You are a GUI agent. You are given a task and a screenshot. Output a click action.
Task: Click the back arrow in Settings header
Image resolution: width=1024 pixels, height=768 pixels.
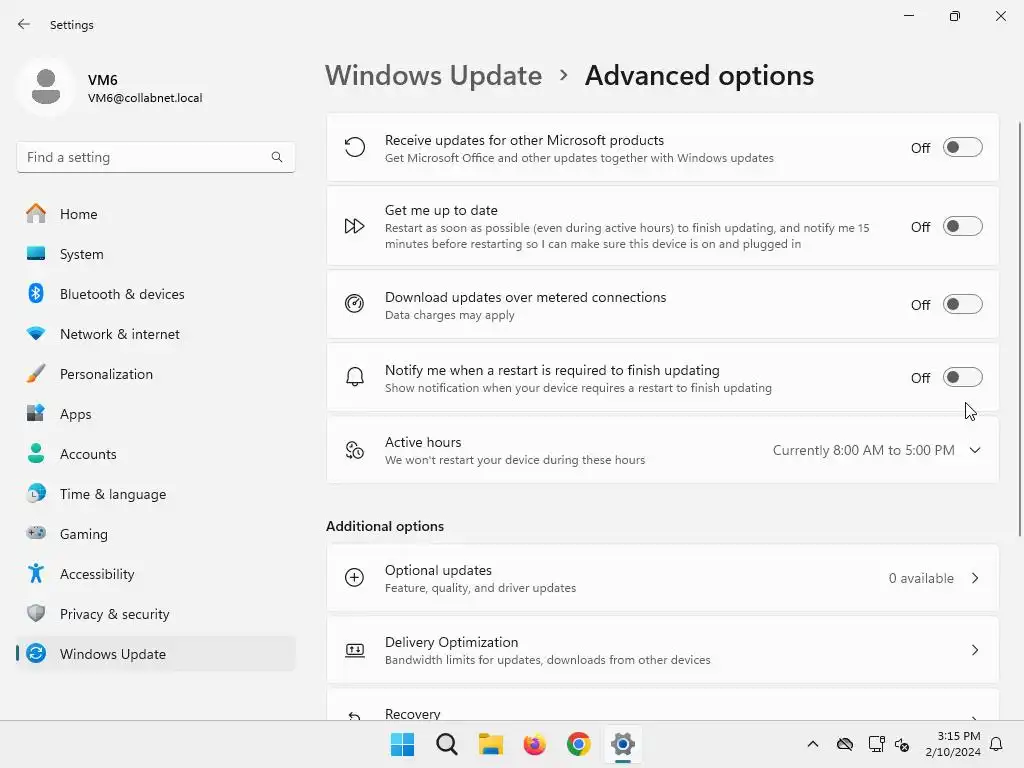click(x=24, y=24)
